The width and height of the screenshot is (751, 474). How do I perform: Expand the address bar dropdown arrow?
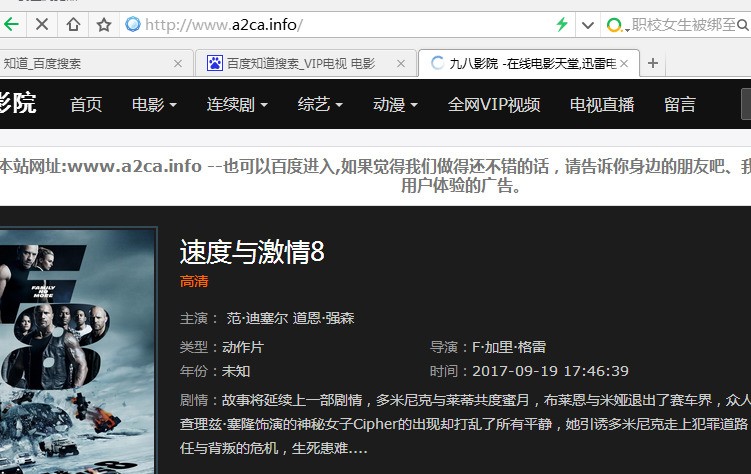[587, 24]
